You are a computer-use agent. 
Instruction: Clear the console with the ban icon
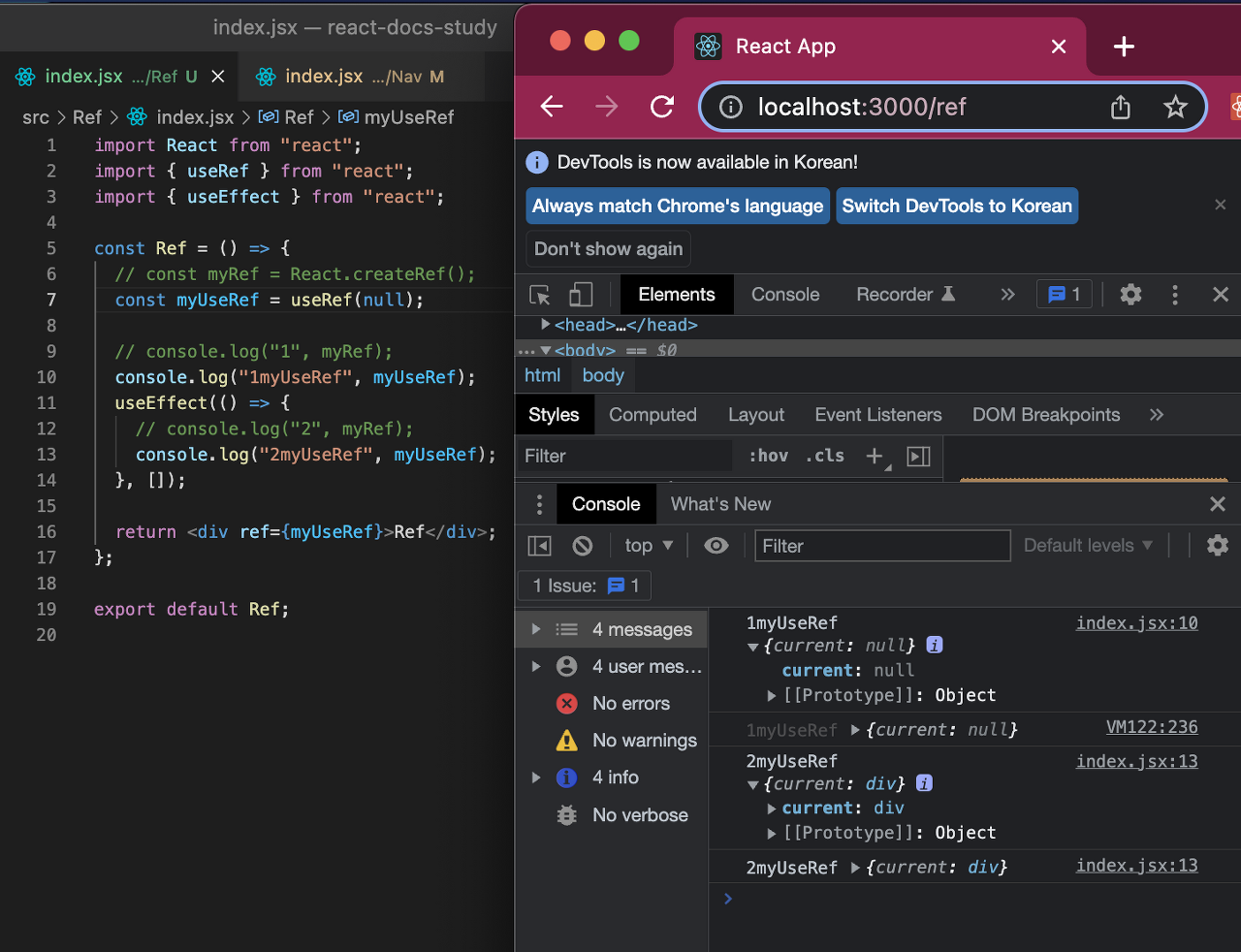(583, 546)
